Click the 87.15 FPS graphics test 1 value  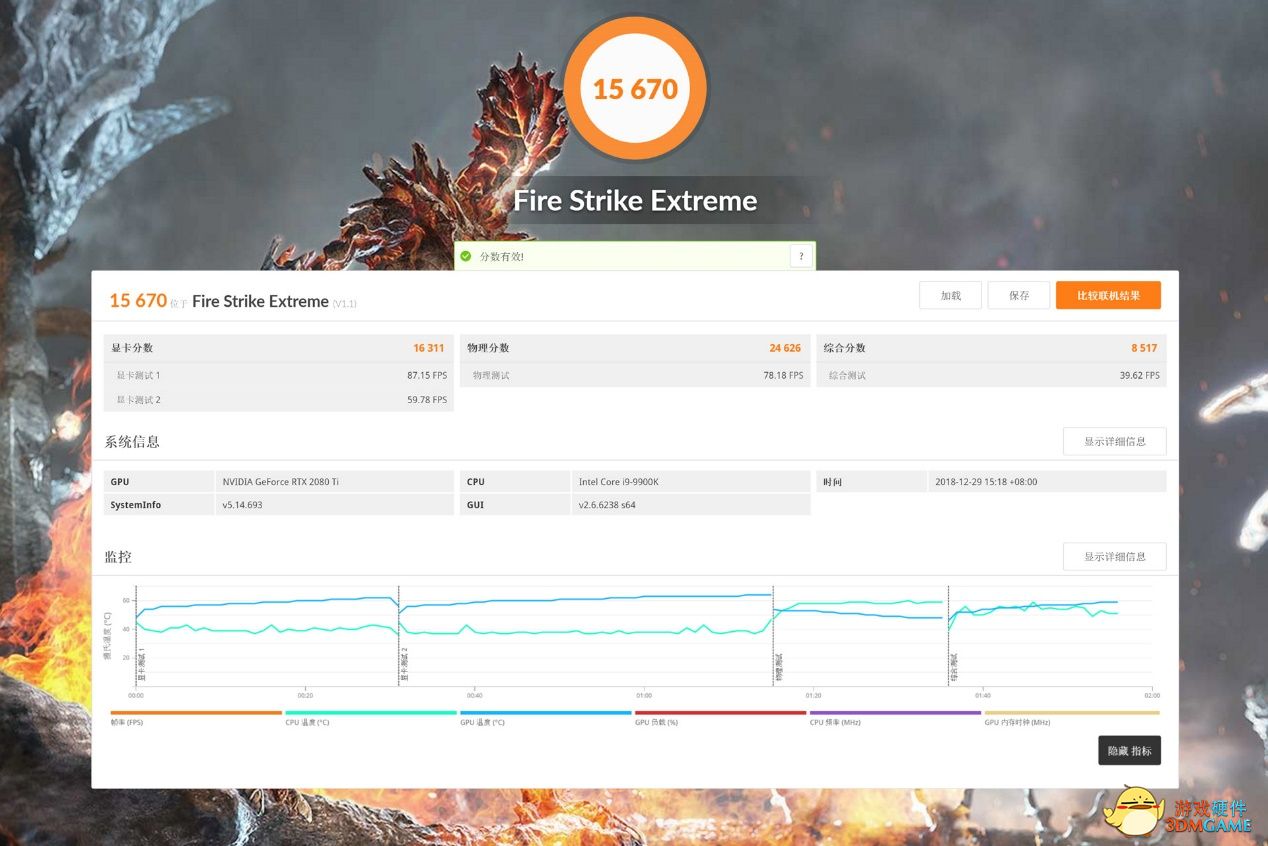tap(427, 375)
